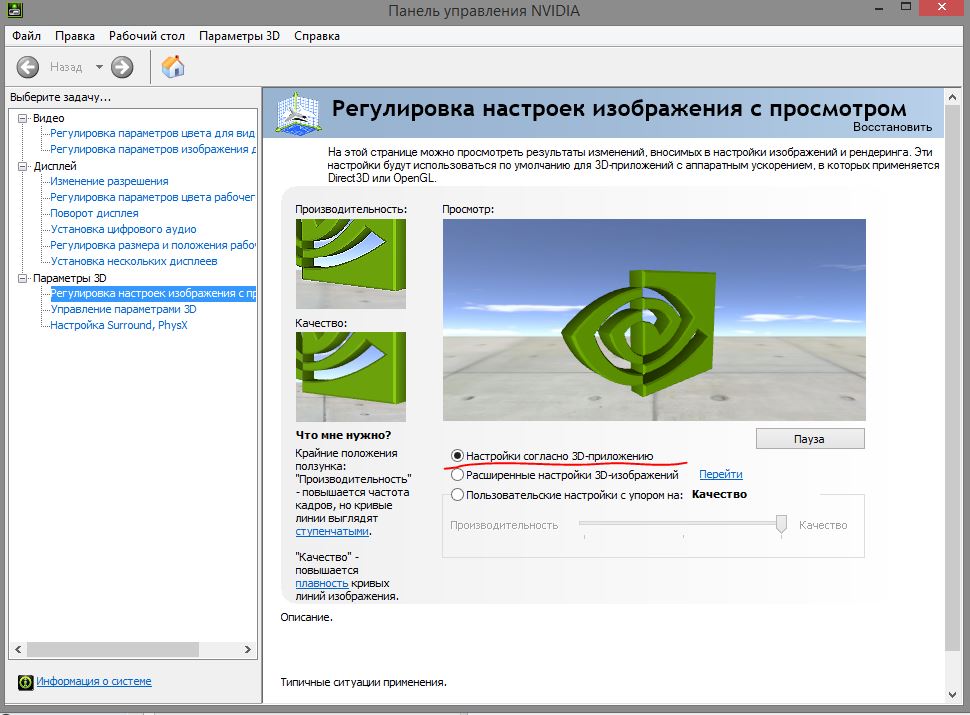The height and width of the screenshot is (715, 970).
Task: Click main panel scroll down arrow
Action: 952,695
